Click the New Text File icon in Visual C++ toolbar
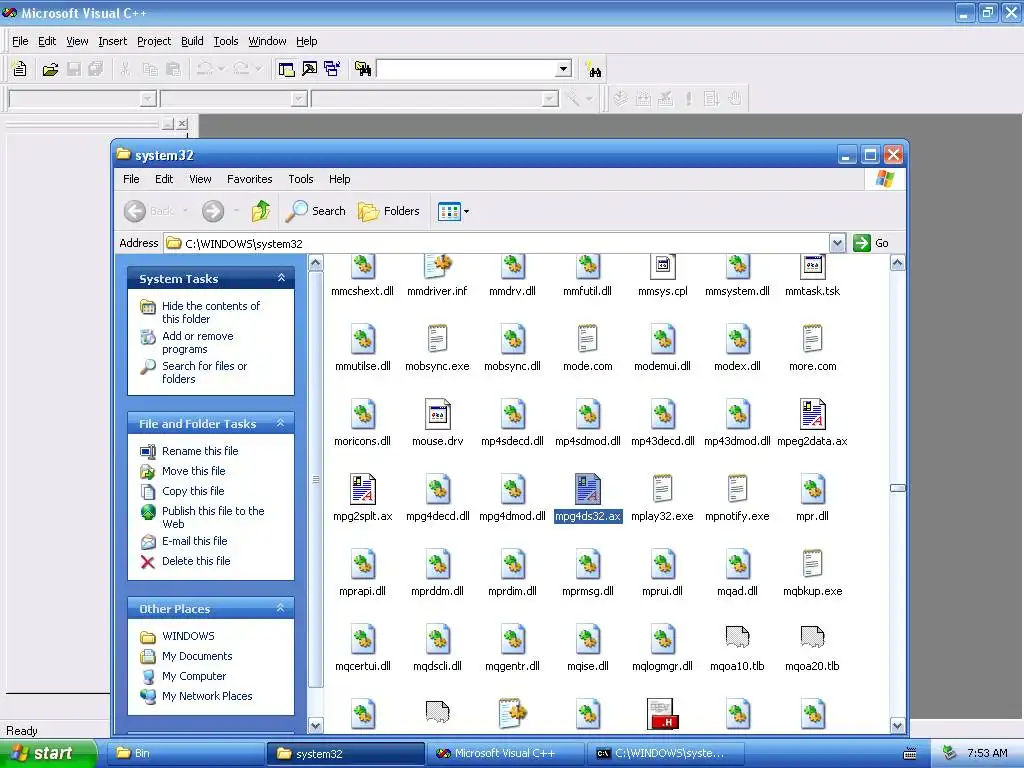 (x=20, y=69)
